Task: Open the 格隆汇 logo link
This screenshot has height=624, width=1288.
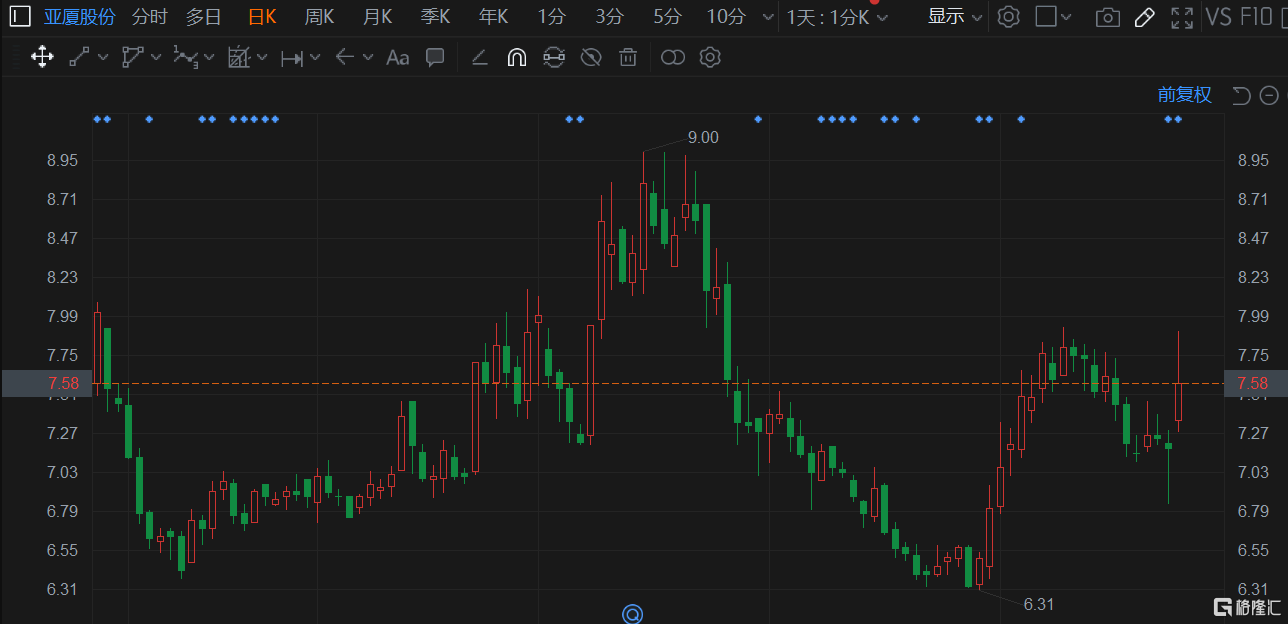Action: click(1246, 606)
